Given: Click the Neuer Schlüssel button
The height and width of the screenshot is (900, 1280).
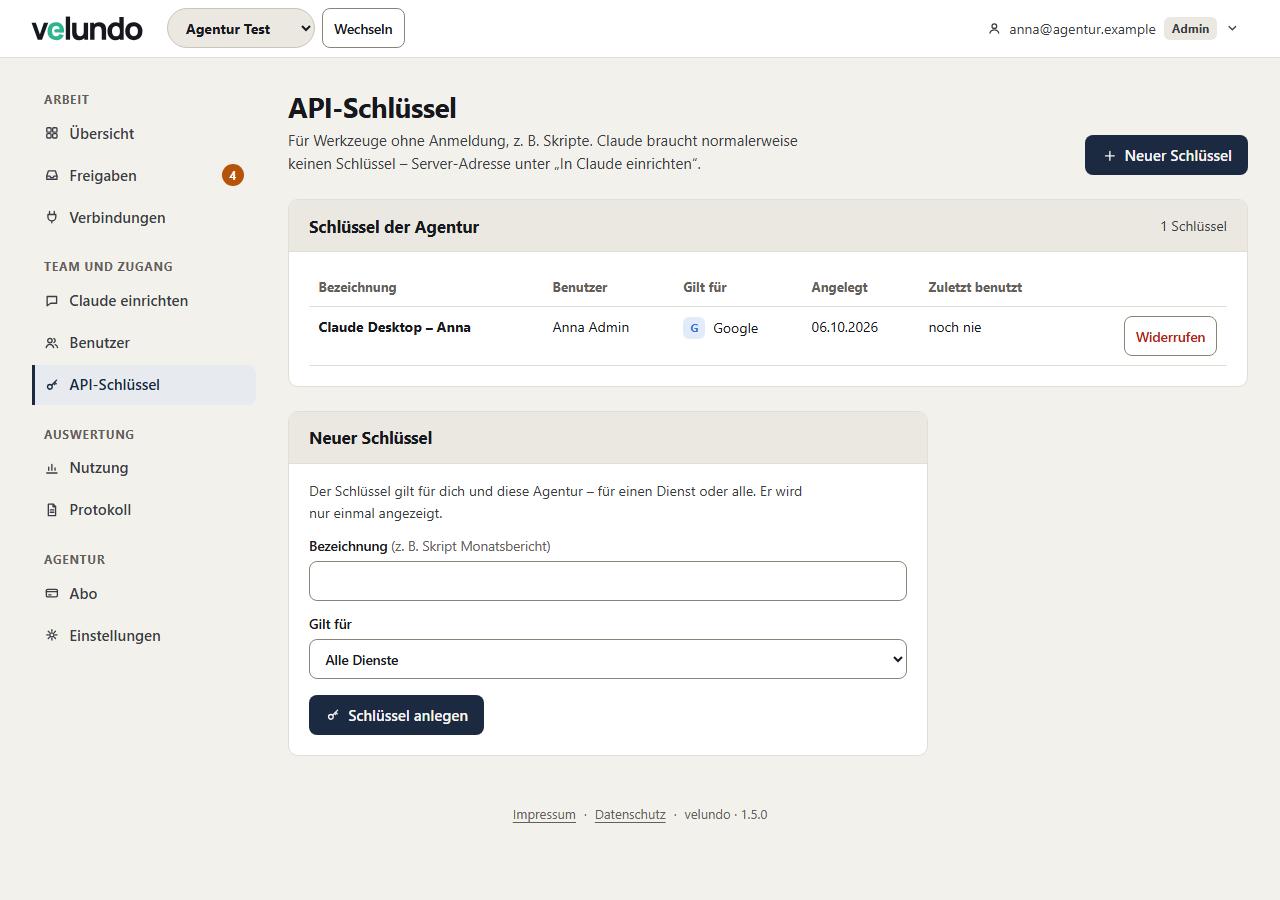Looking at the screenshot, I should click(x=1166, y=155).
